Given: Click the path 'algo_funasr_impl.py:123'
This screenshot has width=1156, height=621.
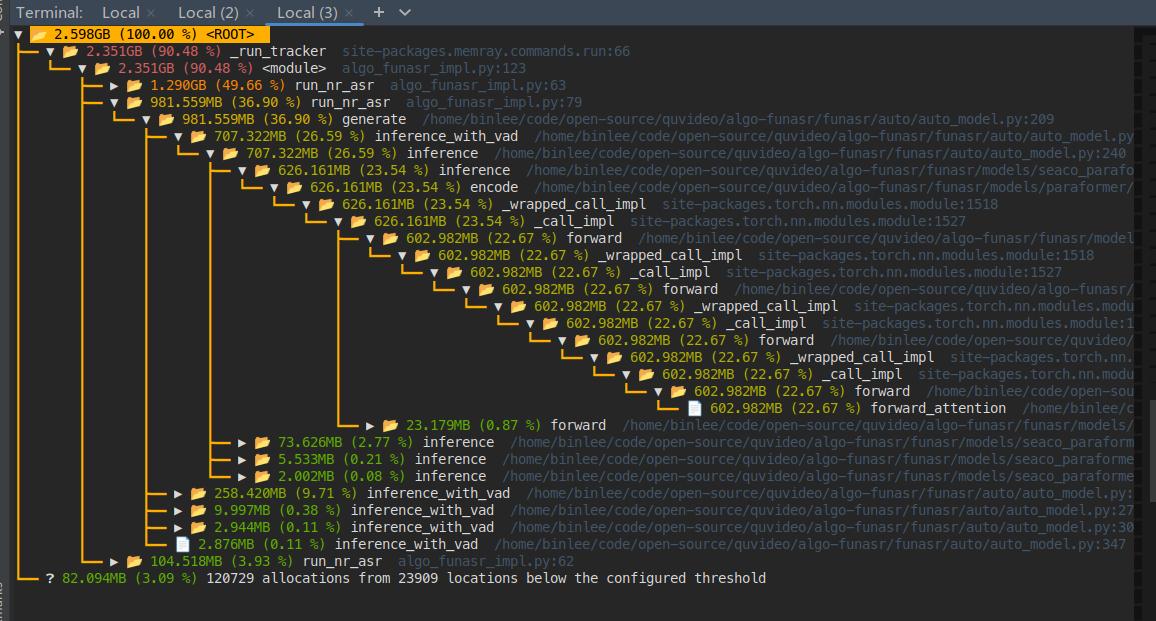Looking at the screenshot, I should tap(434, 69).
